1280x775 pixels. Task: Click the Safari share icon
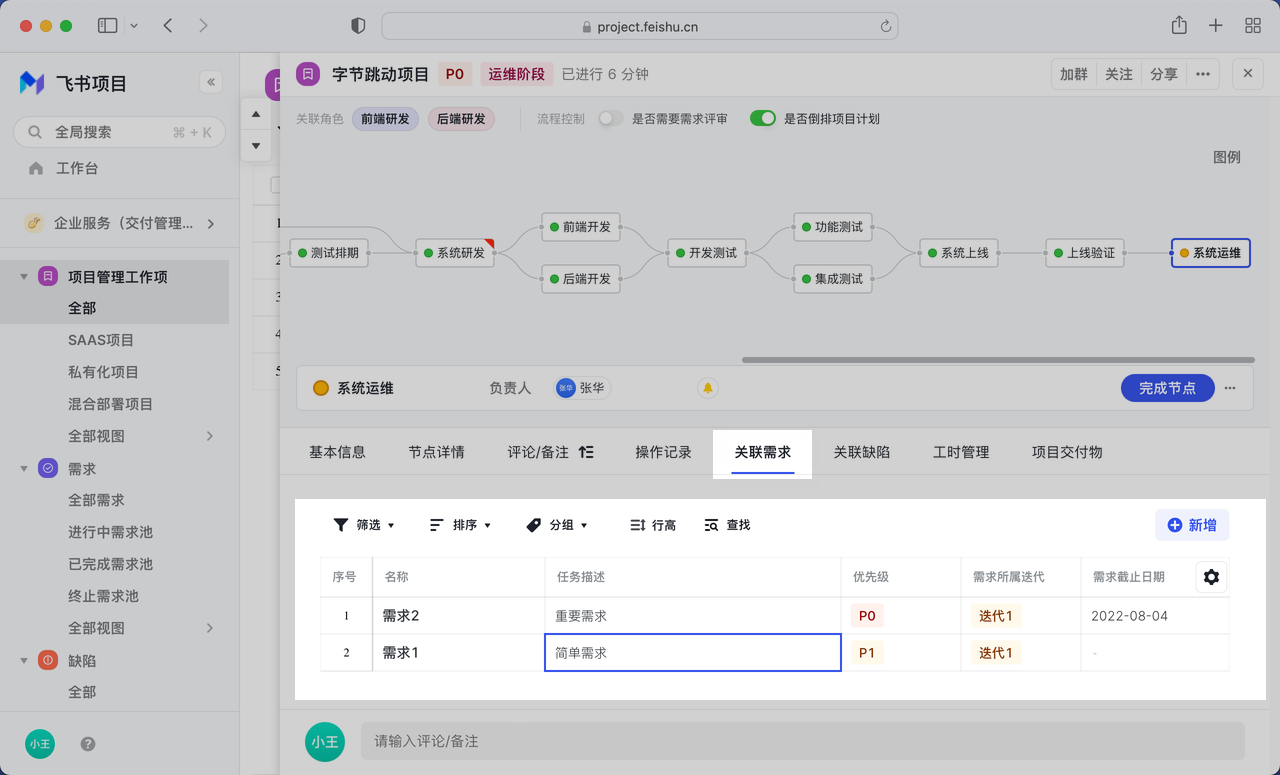1179,26
